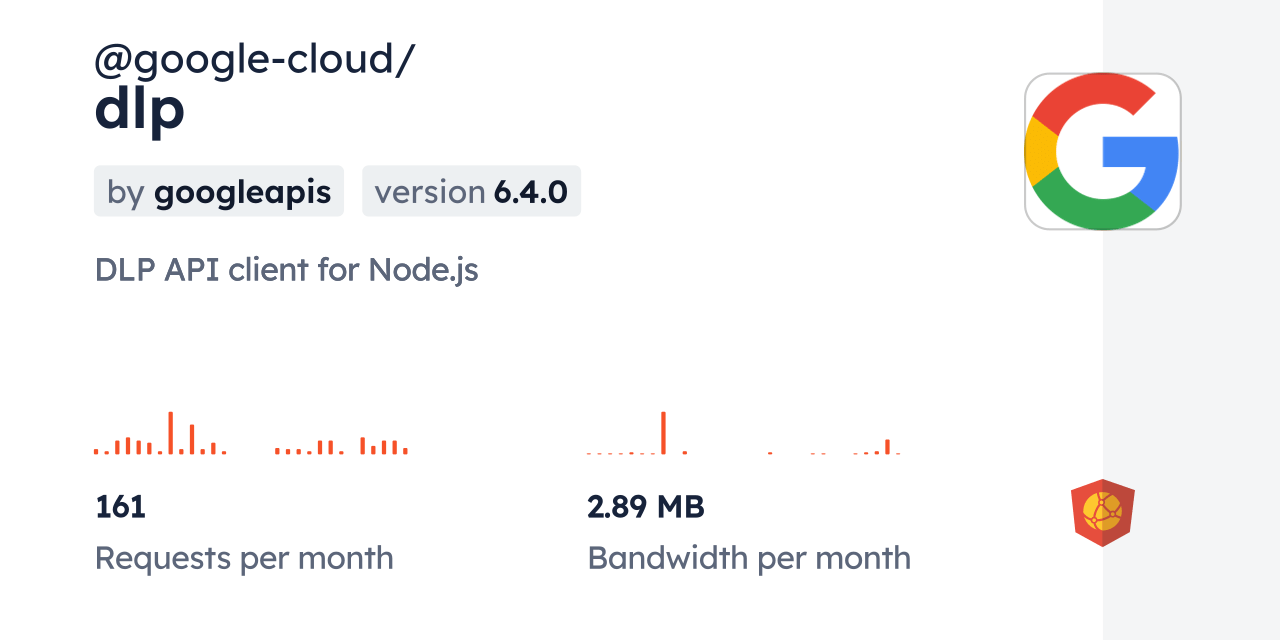Click the DLP API client description
Viewport: 1280px width, 640px height.
286,270
